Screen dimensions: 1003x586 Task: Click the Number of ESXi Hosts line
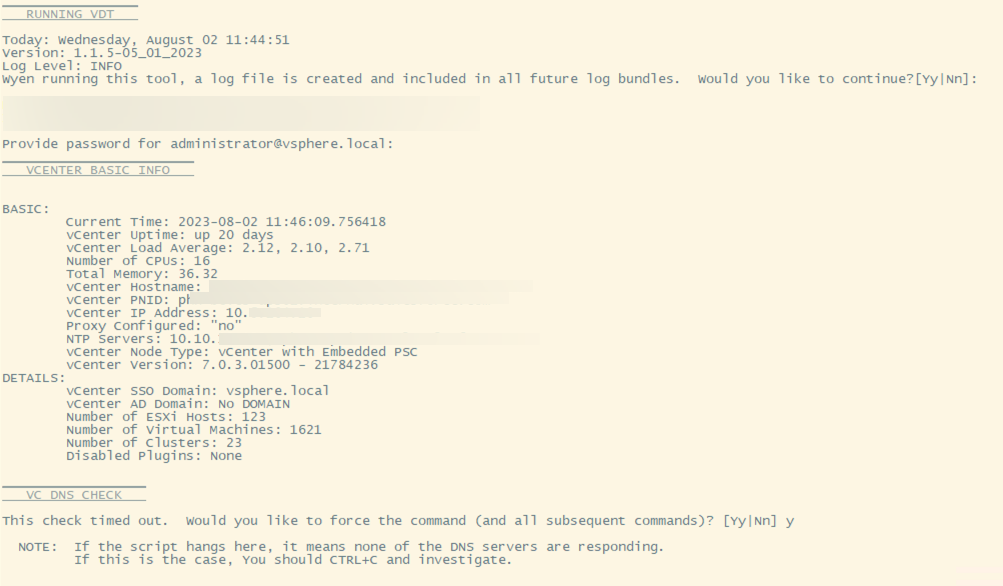165,417
